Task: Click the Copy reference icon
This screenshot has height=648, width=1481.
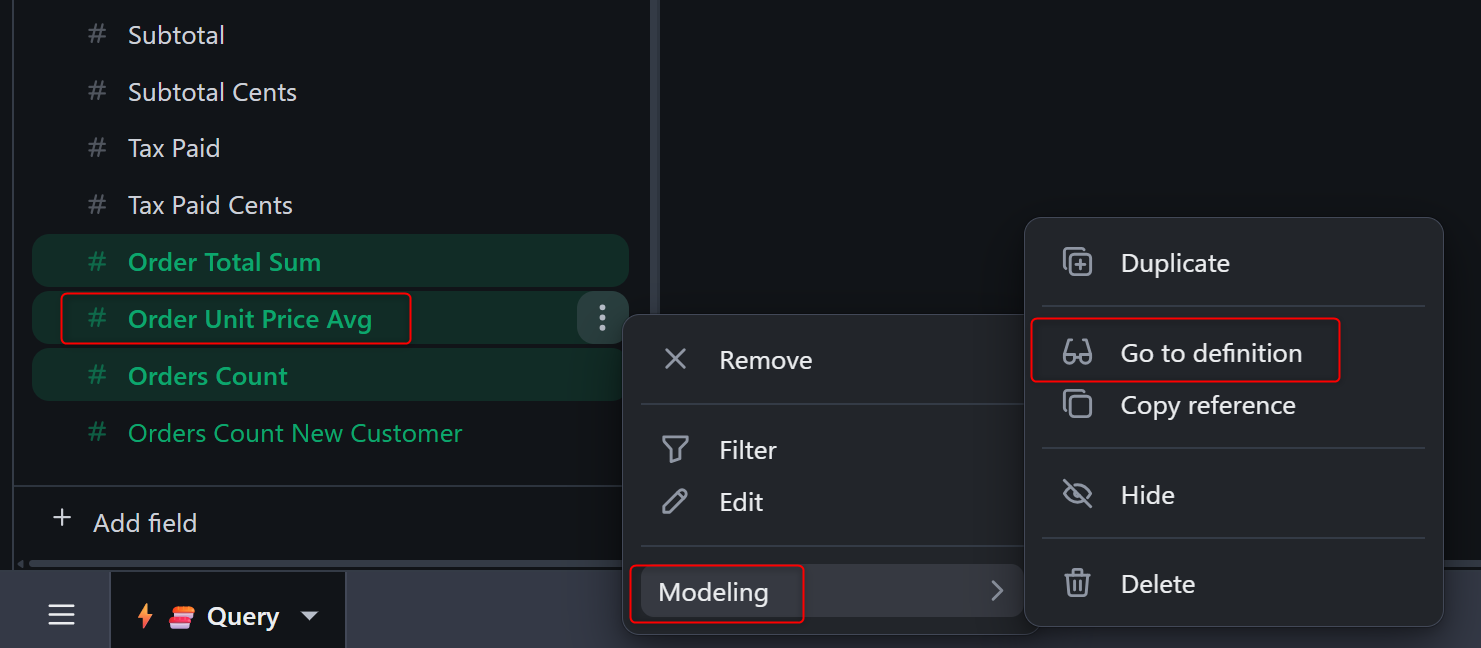Action: click(x=1077, y=405)
